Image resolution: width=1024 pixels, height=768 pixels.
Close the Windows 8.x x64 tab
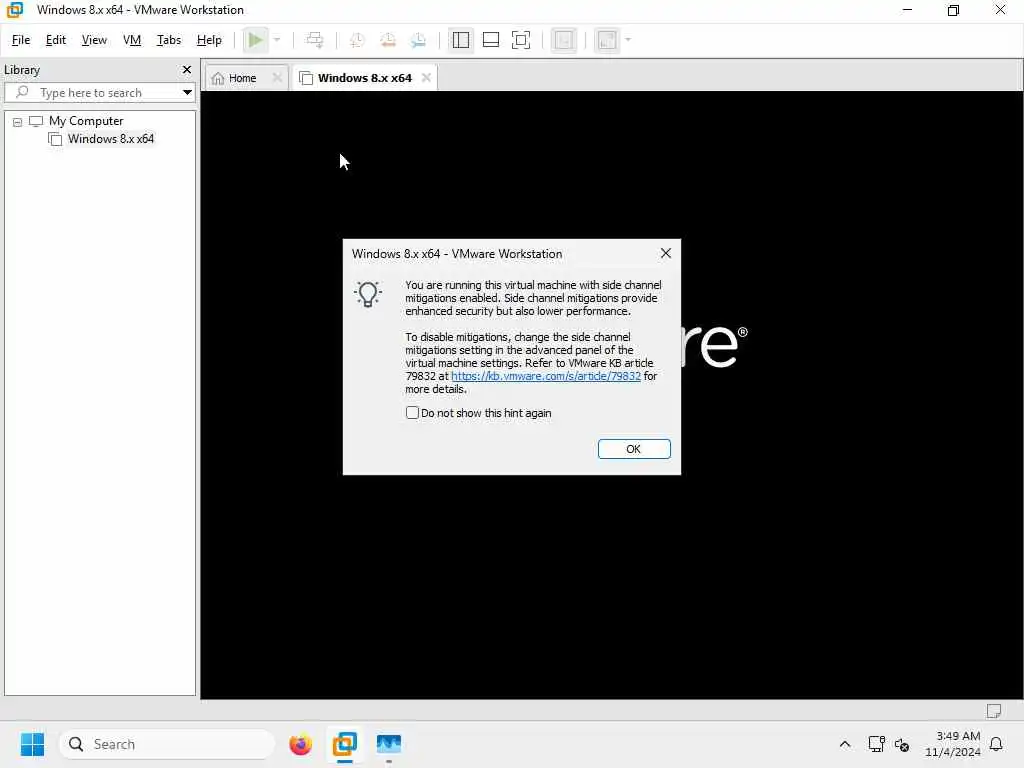426,78
